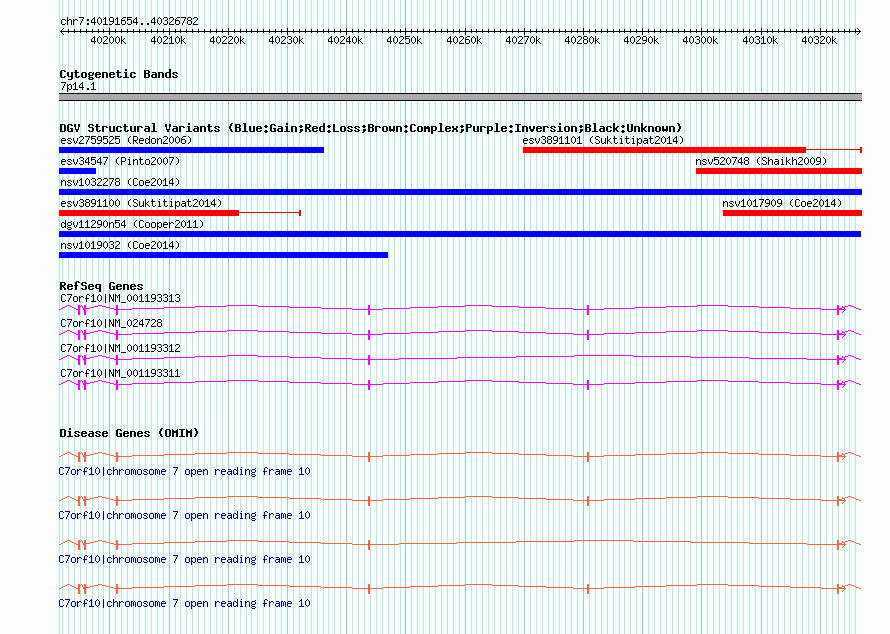Select variant label nsv1019032 (Coe2014)

(120, 245)
